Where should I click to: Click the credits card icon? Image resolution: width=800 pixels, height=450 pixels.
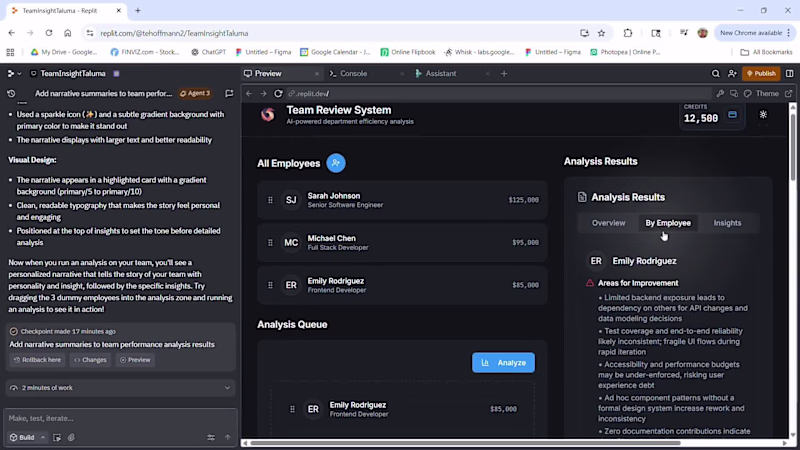732,115
